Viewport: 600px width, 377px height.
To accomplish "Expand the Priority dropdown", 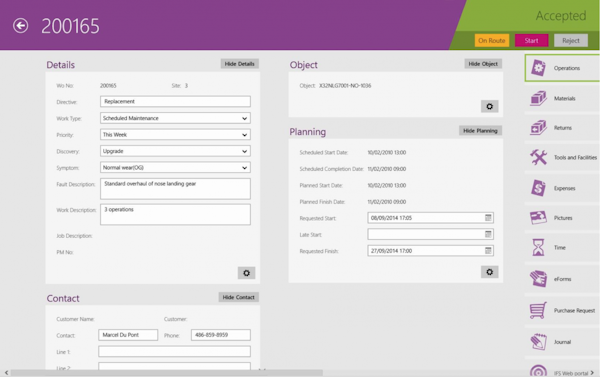I will pyautogui.click(x=245, y=135).
